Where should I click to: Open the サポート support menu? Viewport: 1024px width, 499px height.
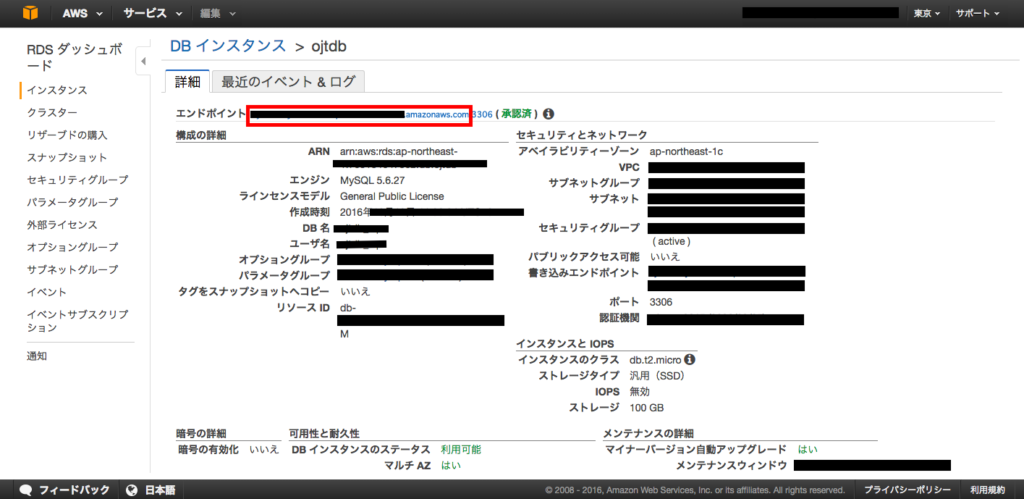click(978, 13)
